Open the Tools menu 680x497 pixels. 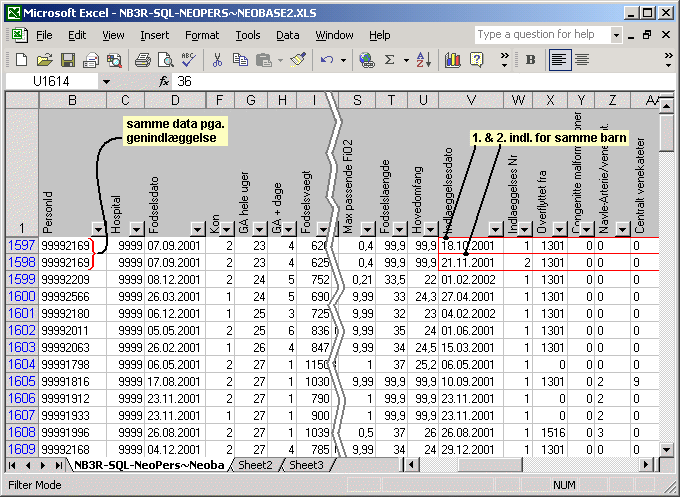coord(248,35)
